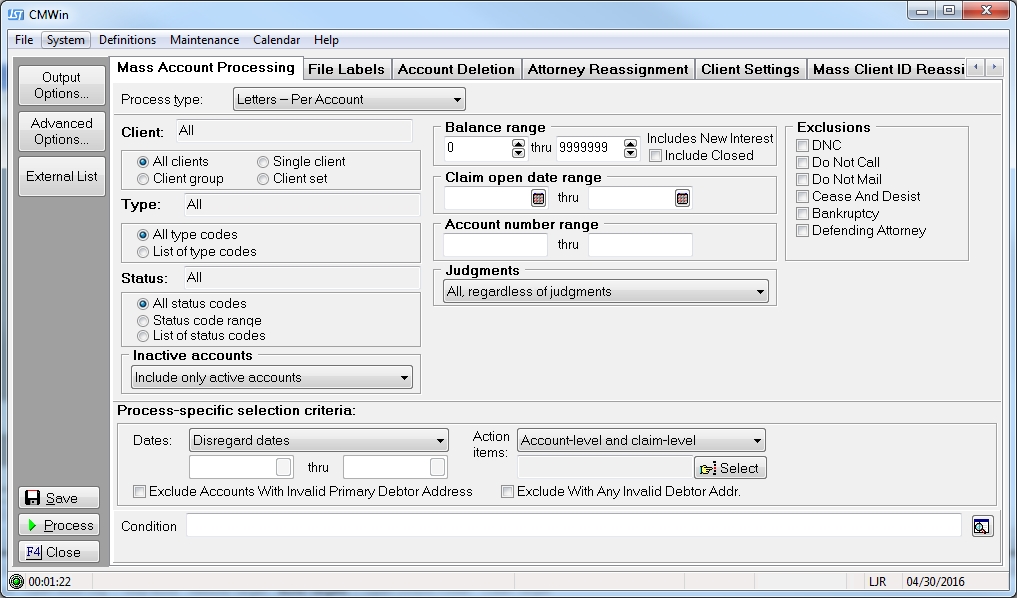Check the Include Closed checkbox

coord(656,156)
